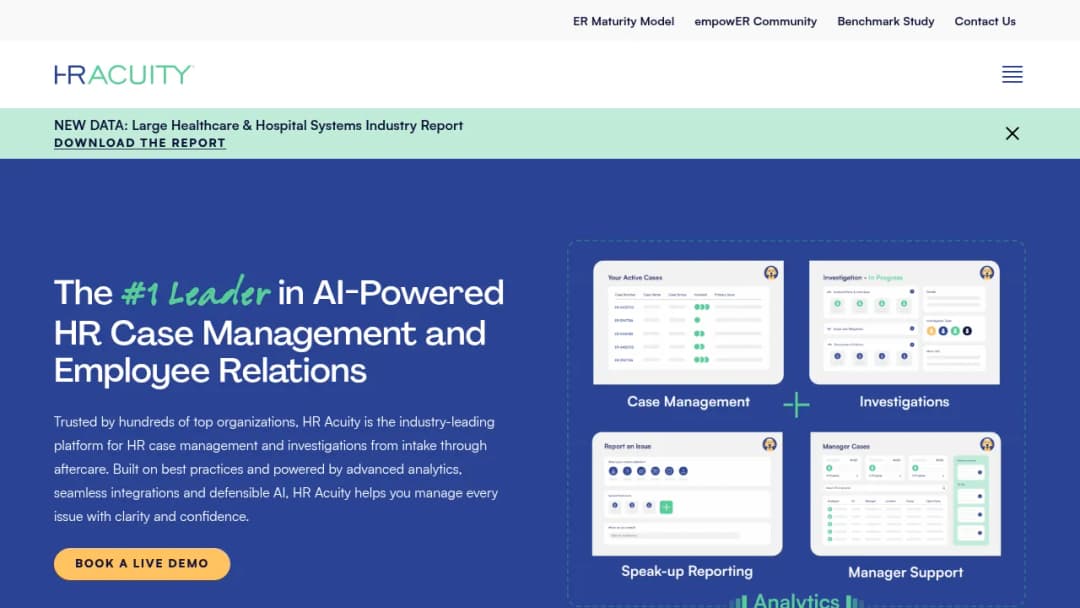Select Contact Us in top navigation
This screenshot has width=1080, height=608.
click(x=985, y=21)
